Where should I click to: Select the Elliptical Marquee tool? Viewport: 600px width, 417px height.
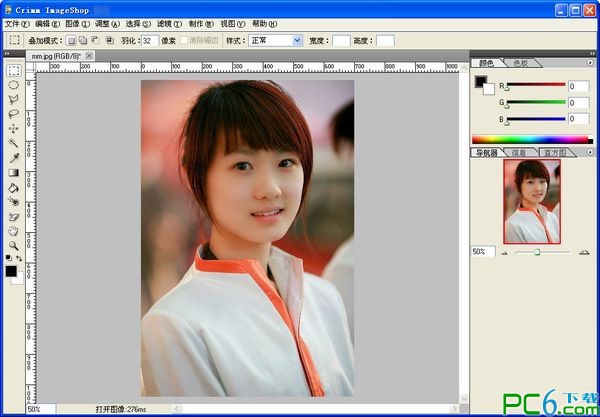(x=14, y=85)
